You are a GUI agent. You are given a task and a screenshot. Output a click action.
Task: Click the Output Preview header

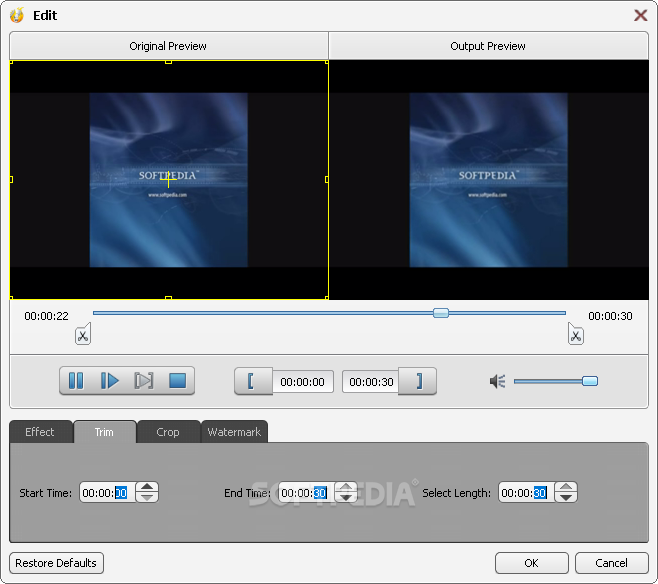[488, 46]
